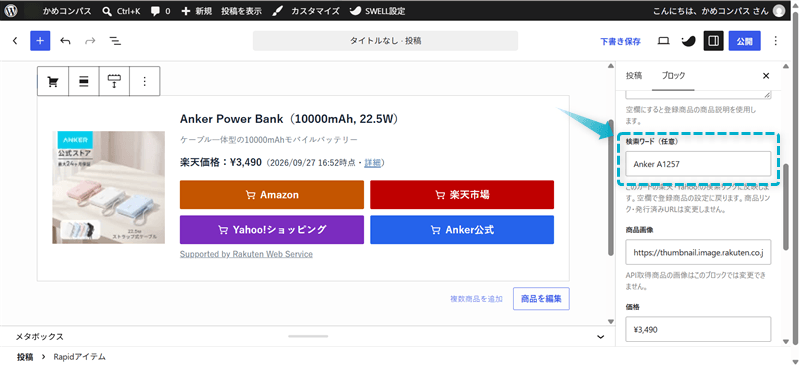Click the 楽天価格:¥3,490 price text
The image size is (800, 366).
220,163
